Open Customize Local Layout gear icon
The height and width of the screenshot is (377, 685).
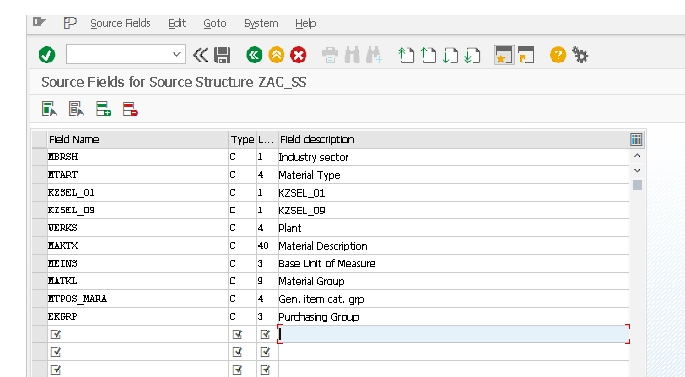click(580, 55)
